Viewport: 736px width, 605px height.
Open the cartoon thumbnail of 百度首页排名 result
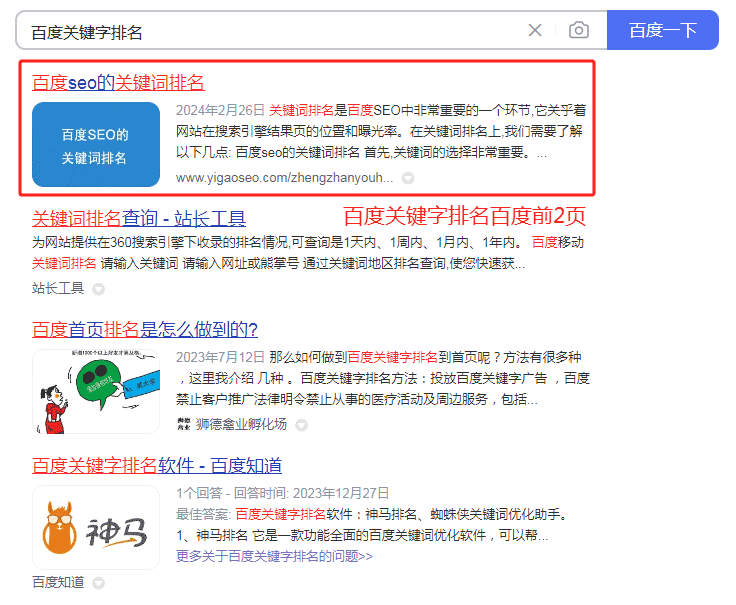(96, 391)
